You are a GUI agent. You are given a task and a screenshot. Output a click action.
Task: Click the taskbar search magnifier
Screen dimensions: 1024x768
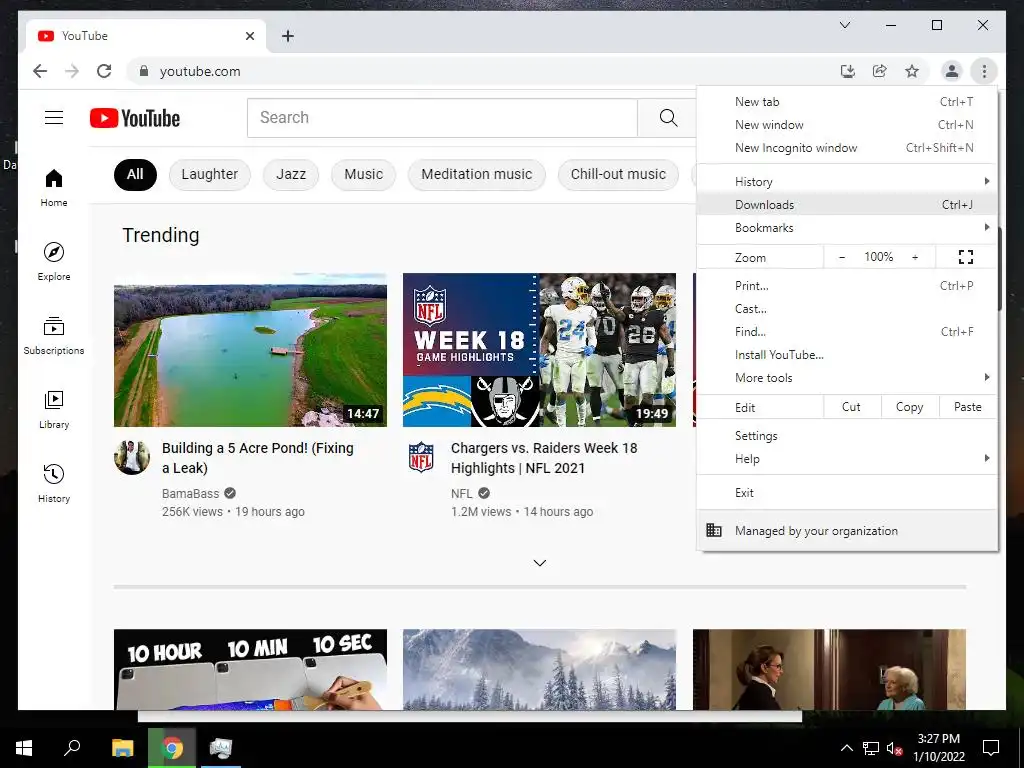pyautogui.click(x=72, y=748)
